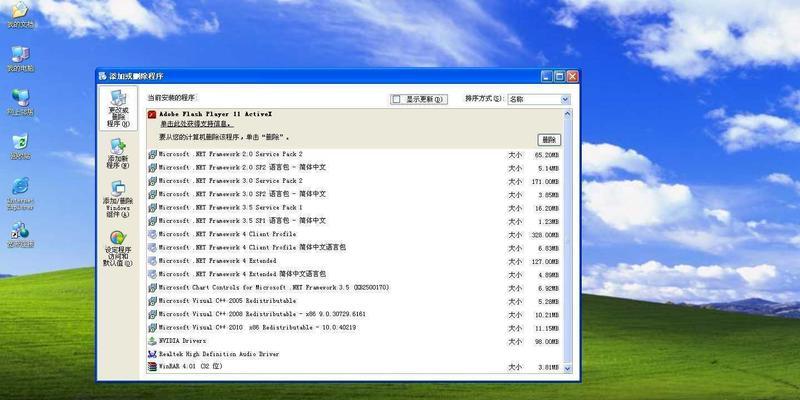
Task: Open the Flash Player support information link
Action: tap(196, 124)
